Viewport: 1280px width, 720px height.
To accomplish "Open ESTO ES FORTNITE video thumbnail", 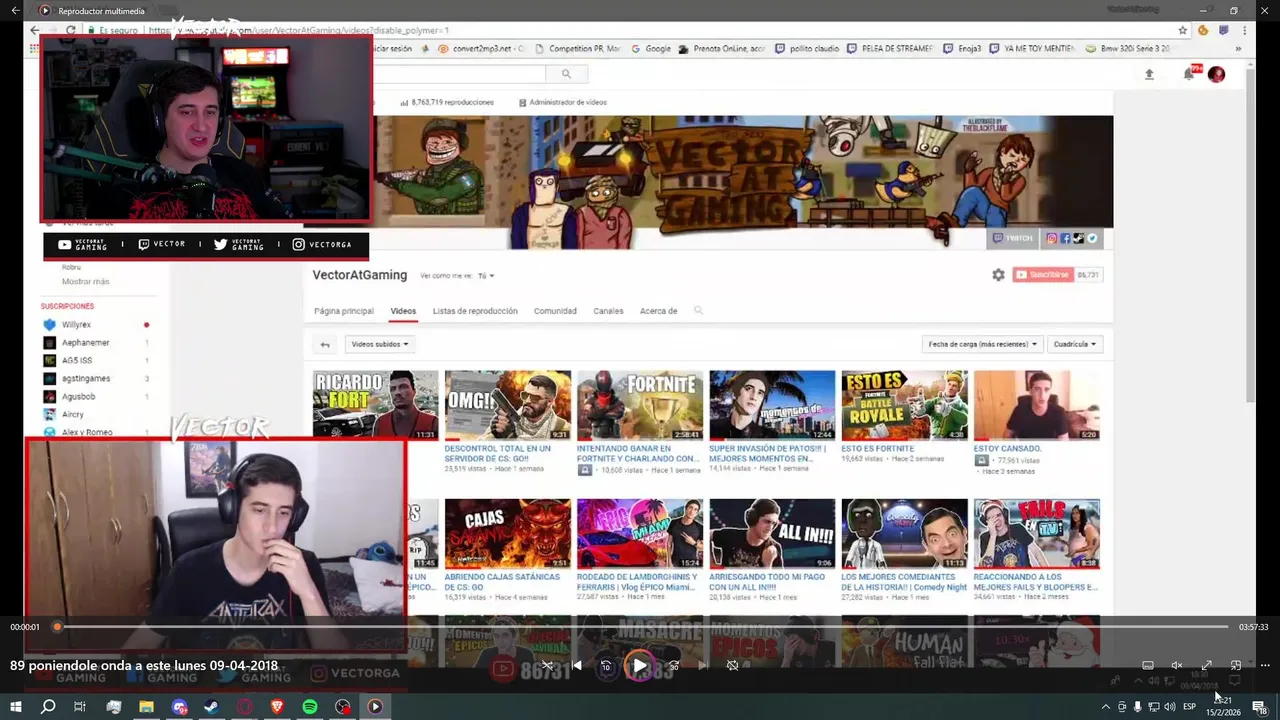I will coord(904,405).
